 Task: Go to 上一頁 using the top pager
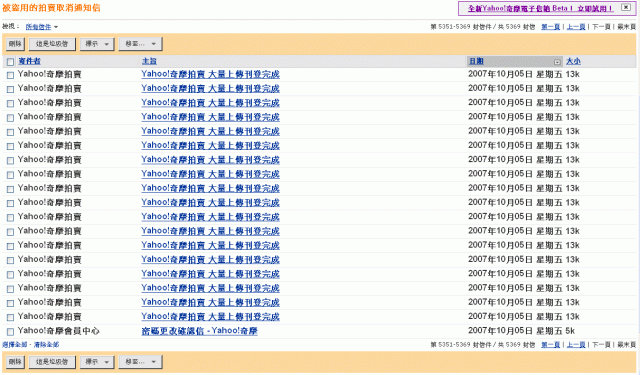click(x=576, y=27)
